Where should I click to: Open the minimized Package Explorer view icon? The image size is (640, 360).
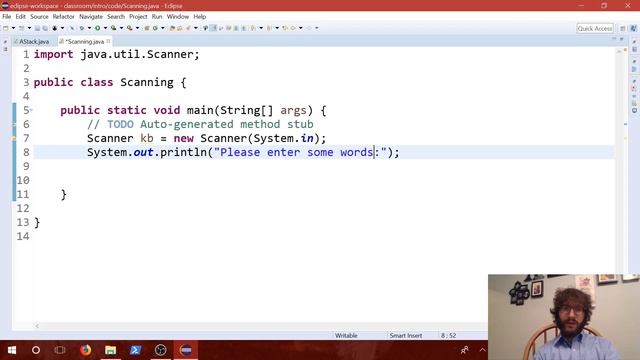click(x=5, y=49)
